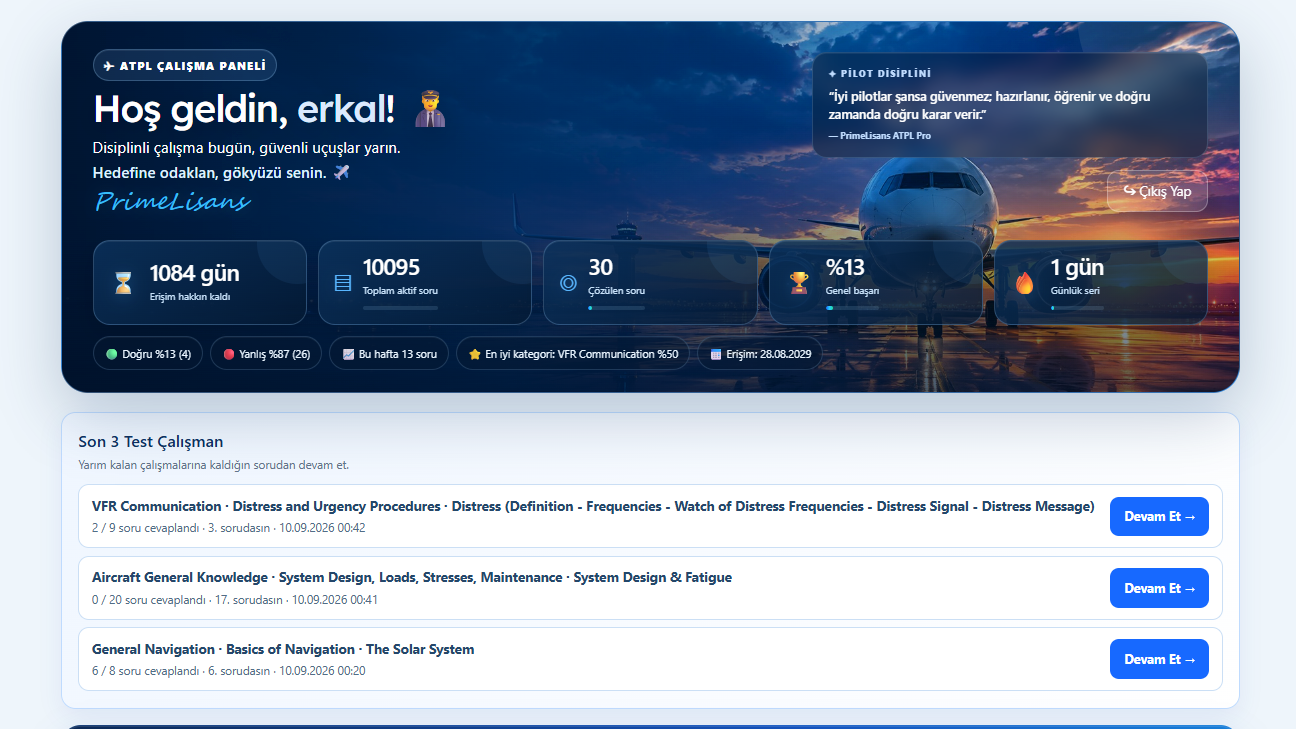The image size is (1296, 729).
Task: Click the Genel başarı progress bar
Action: pyautogui.click(x=852, y=308)
